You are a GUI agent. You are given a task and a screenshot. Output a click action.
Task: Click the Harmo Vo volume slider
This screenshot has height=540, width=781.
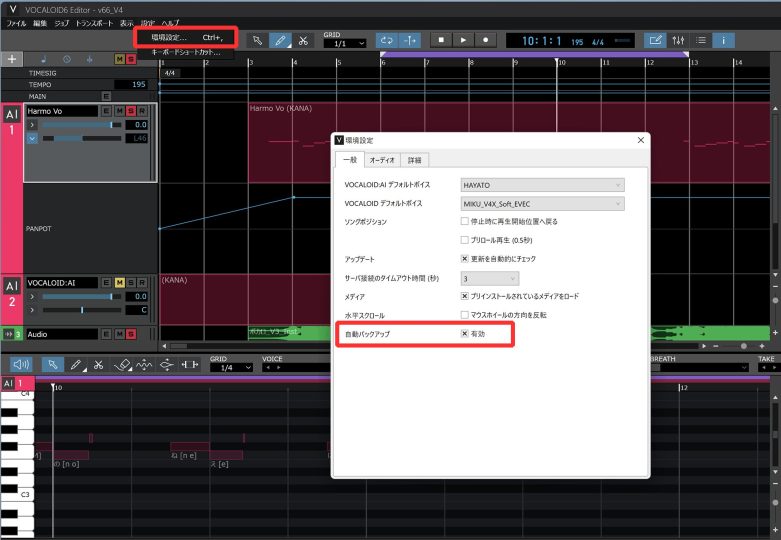pyautogui.click(x=82, y=125)
